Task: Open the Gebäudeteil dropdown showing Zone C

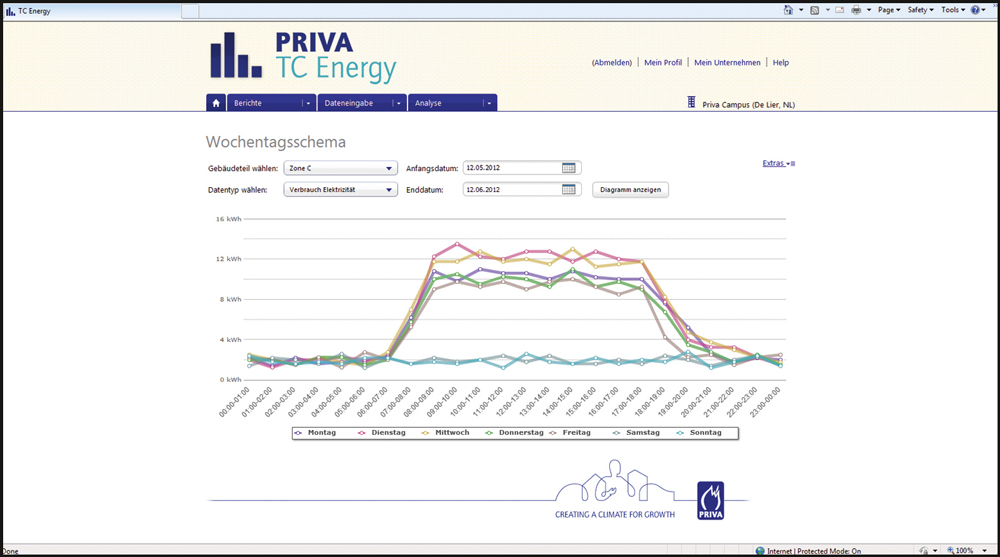Action: 341,168
